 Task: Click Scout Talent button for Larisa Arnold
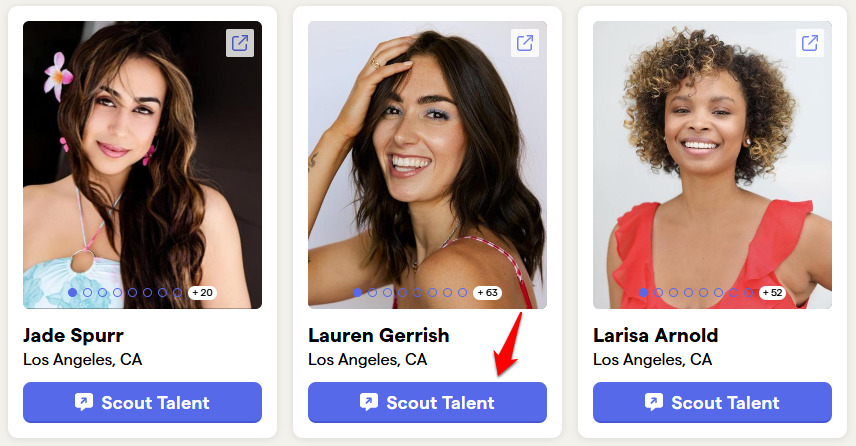pos(712,402)
